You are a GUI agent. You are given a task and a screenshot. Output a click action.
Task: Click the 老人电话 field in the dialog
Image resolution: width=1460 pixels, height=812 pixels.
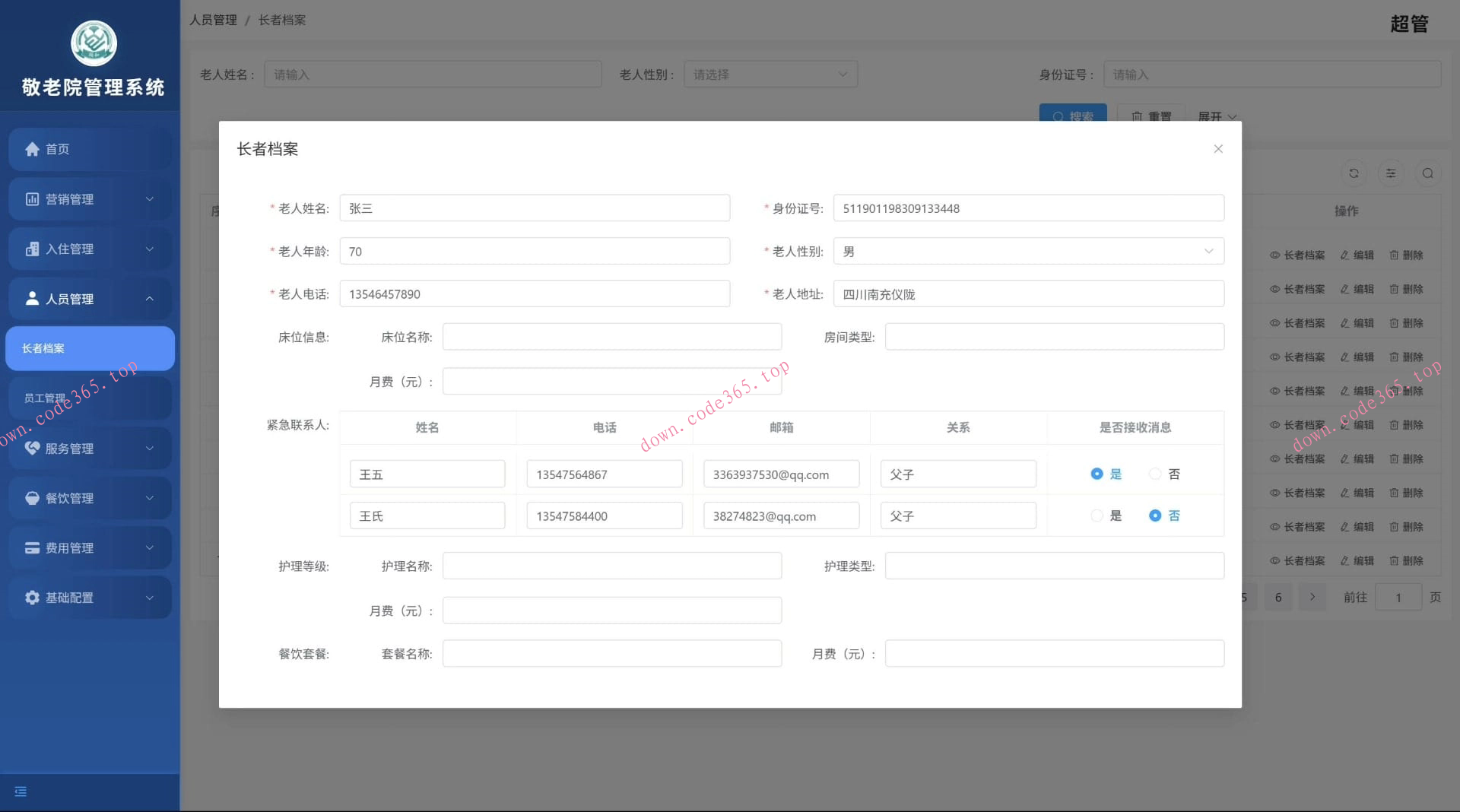535,294
